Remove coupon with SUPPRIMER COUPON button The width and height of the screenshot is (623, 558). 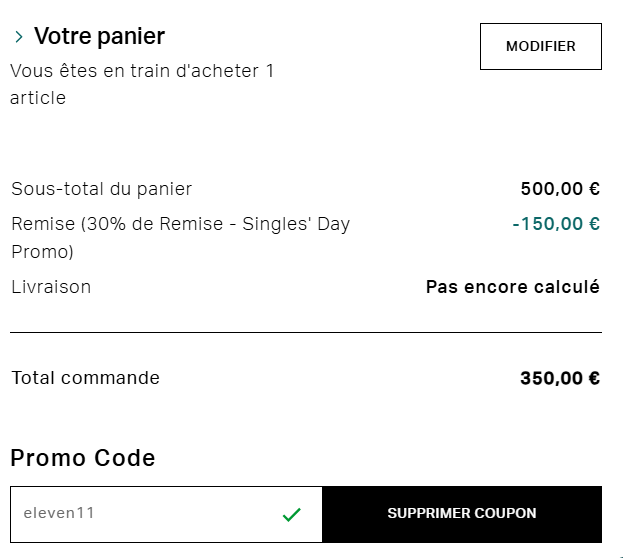coord(461,514)
